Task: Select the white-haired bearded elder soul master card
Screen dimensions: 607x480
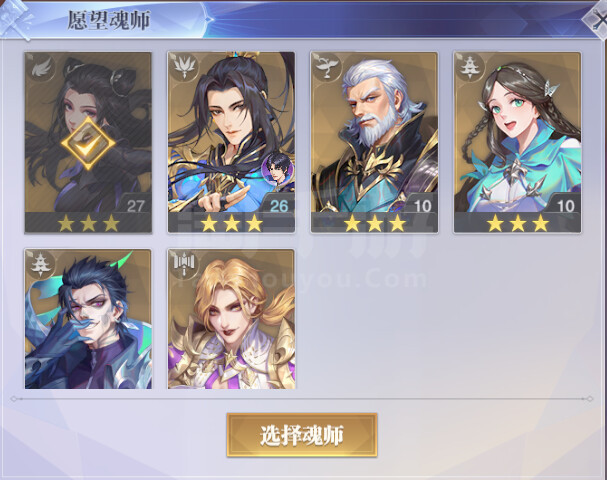Action: coord(374,142)
